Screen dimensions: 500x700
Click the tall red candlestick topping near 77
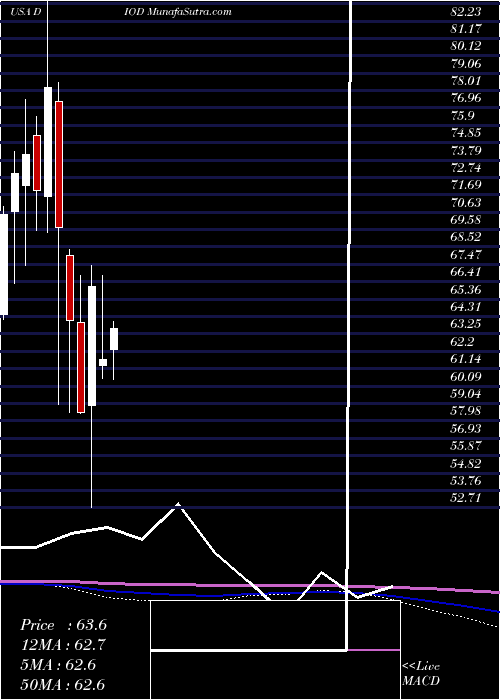pos(59,164)
